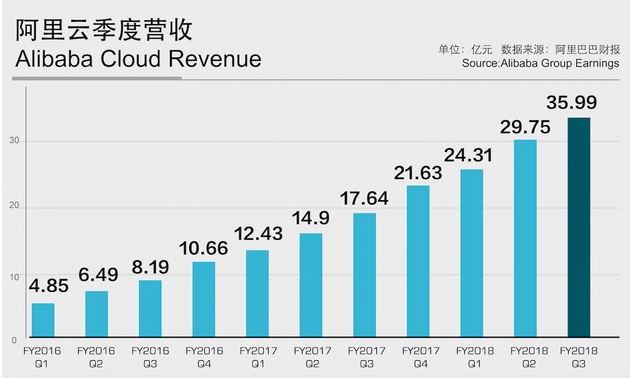Click the FY2016 Q4 bar
This screenshot has width=630, height=379.
[204, 299]
